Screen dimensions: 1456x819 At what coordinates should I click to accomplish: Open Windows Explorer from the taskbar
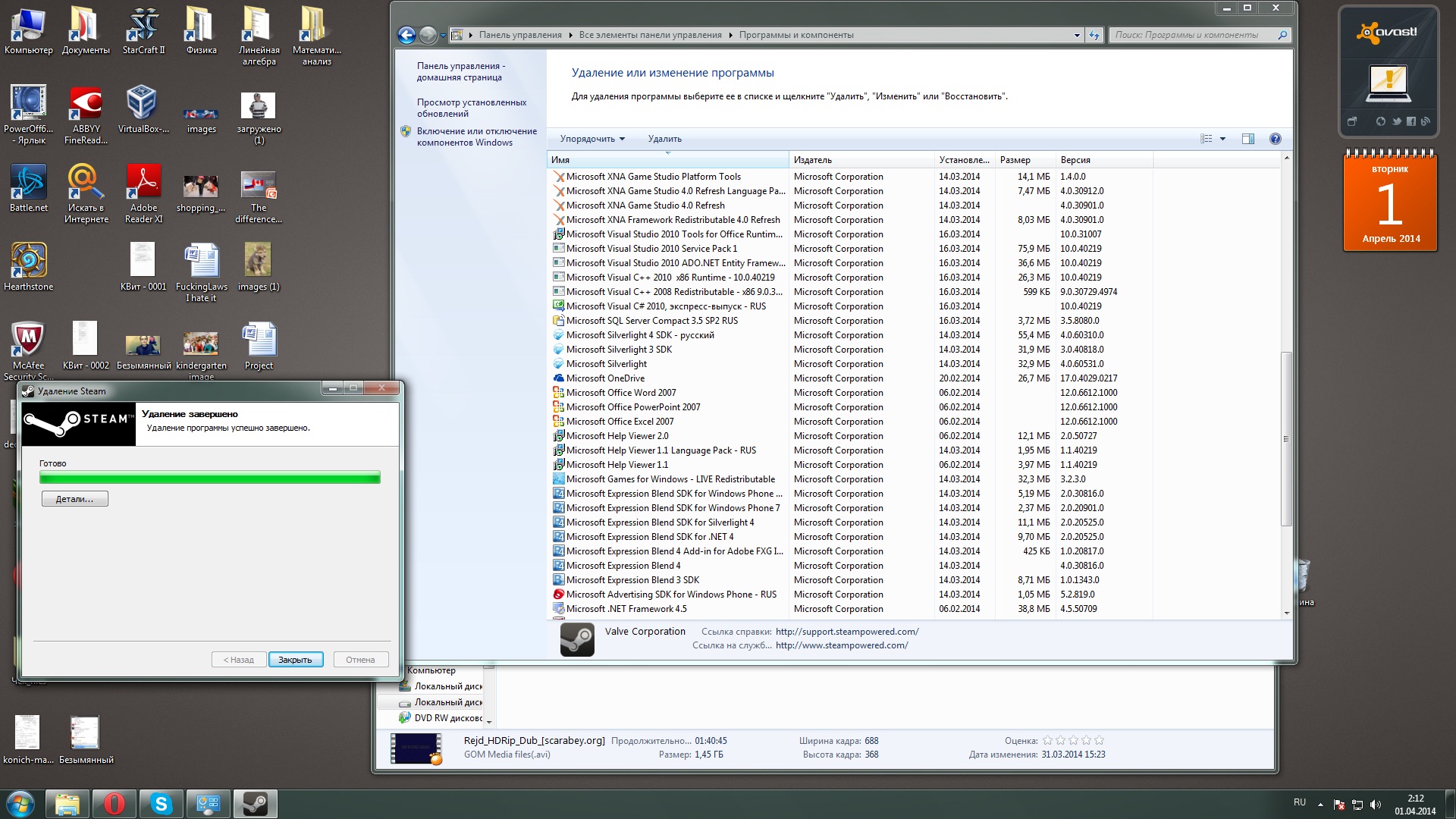tap(67, 804)
